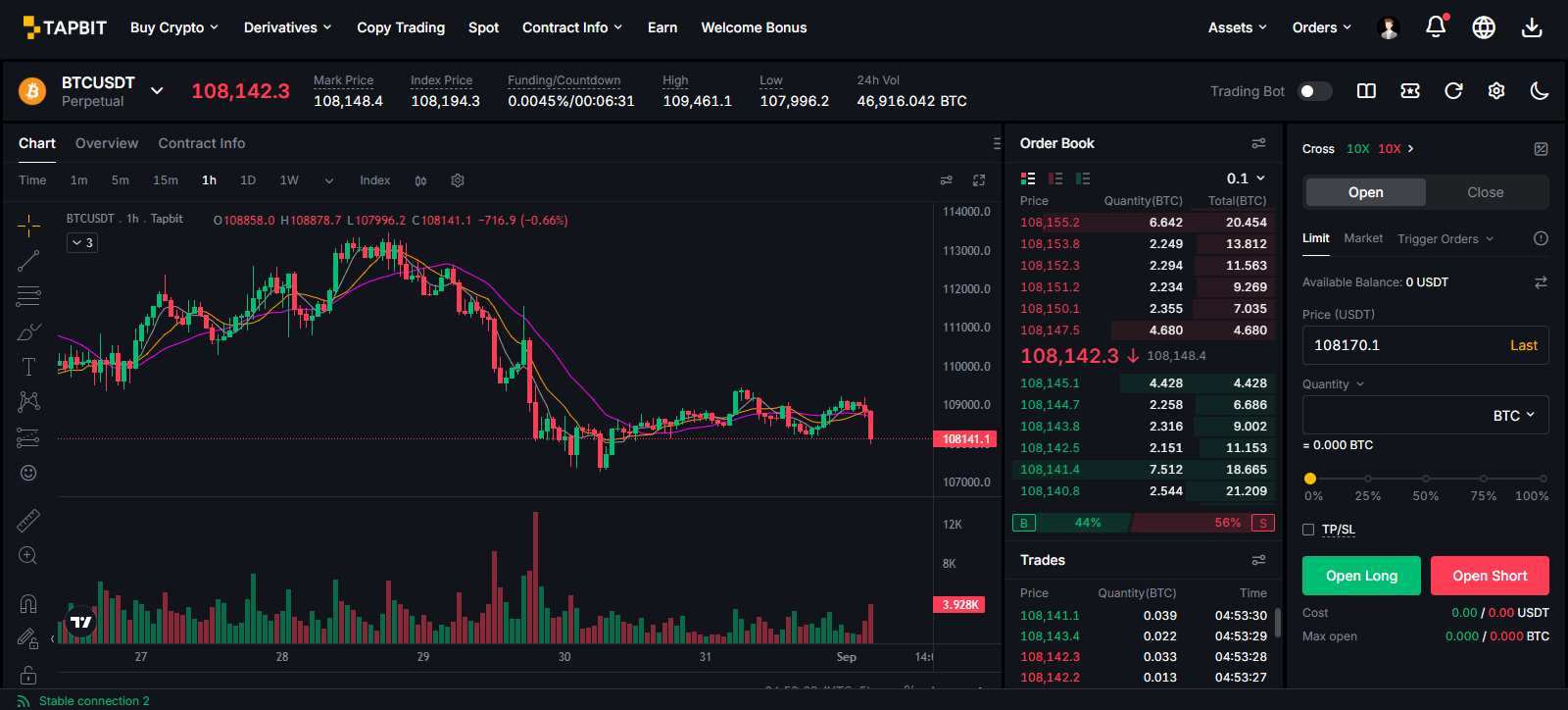The image size is (1568, 710).
Task: Expand more time intervals chevron
Action: 329,180
